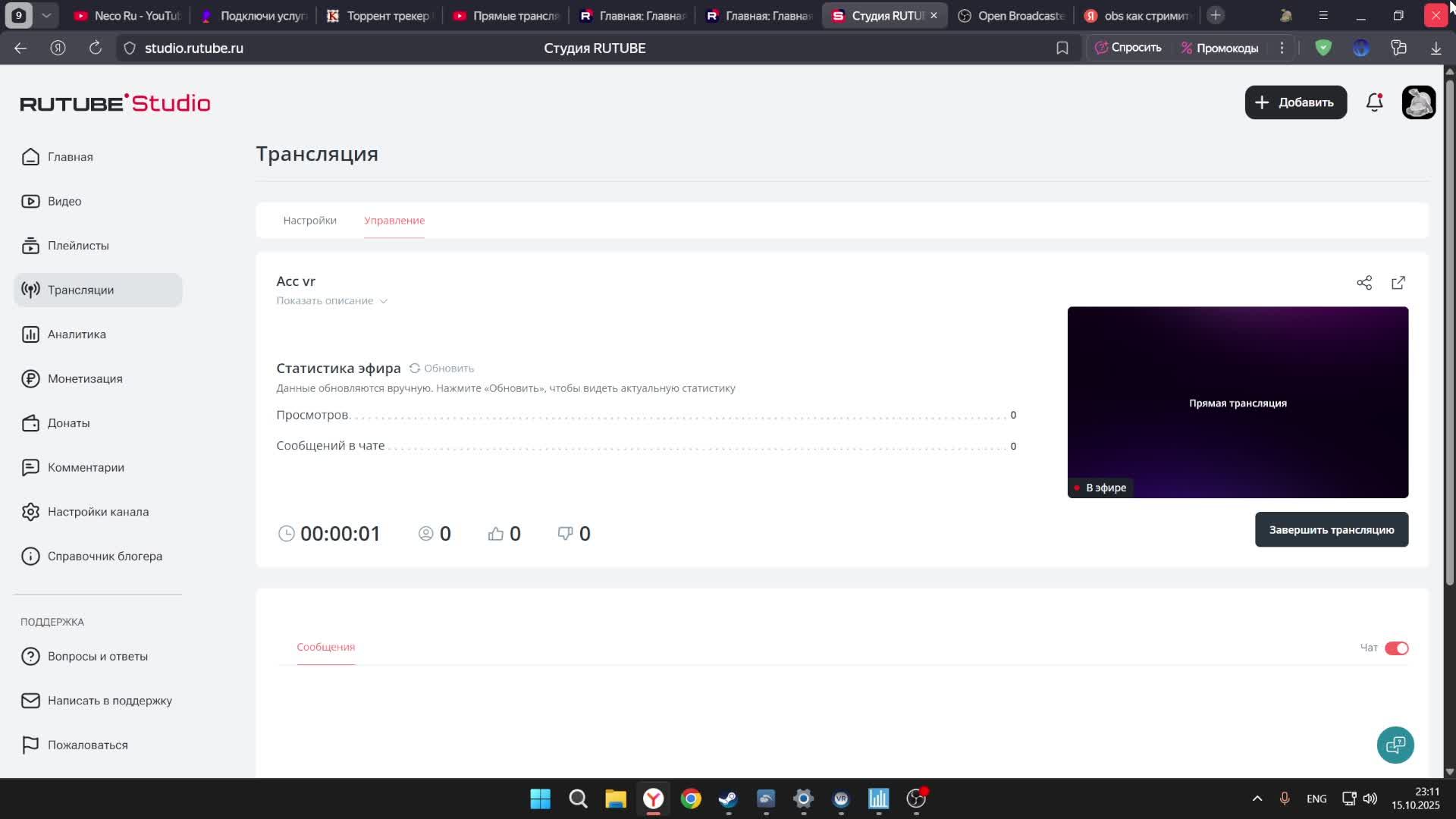Open Аналитика in the sidebar

pyautogui.click(x=77, y=334)
